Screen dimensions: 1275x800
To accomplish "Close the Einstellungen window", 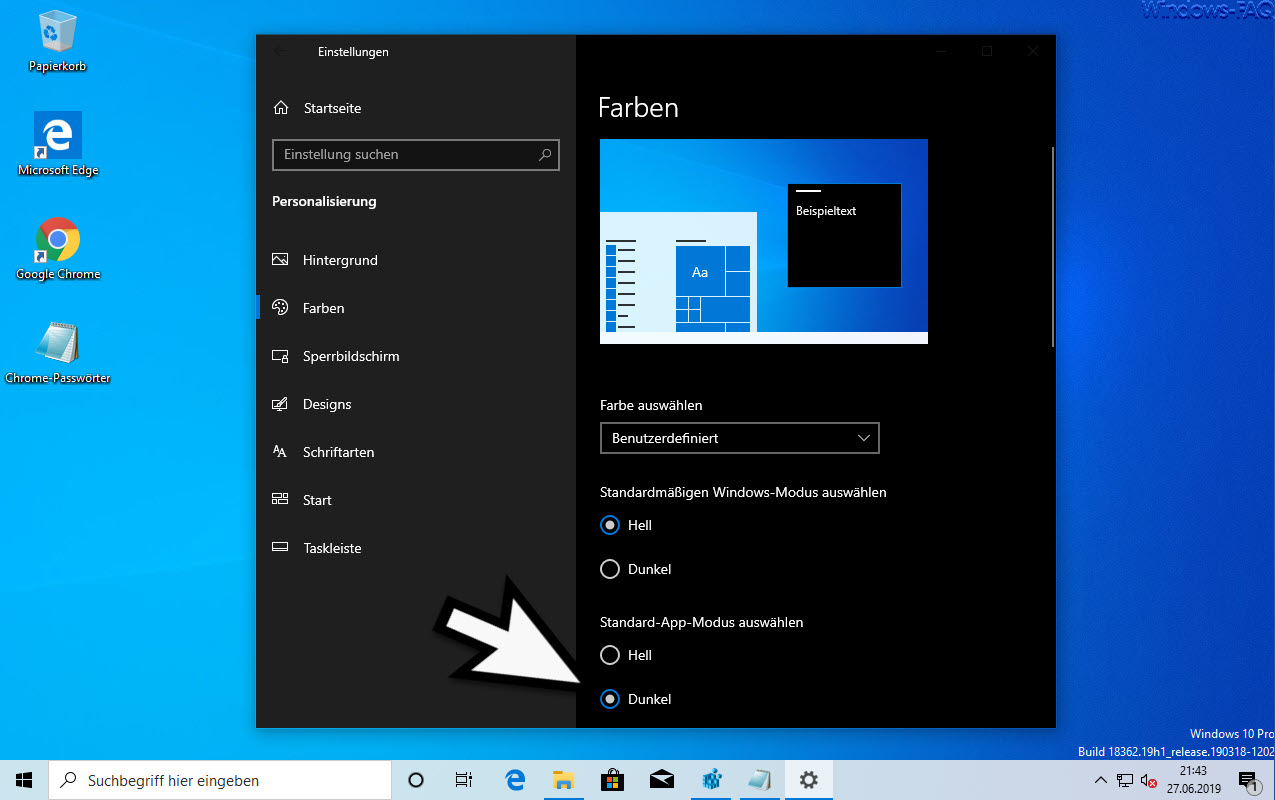I will pyautogui.click(x=1033, y=51).
